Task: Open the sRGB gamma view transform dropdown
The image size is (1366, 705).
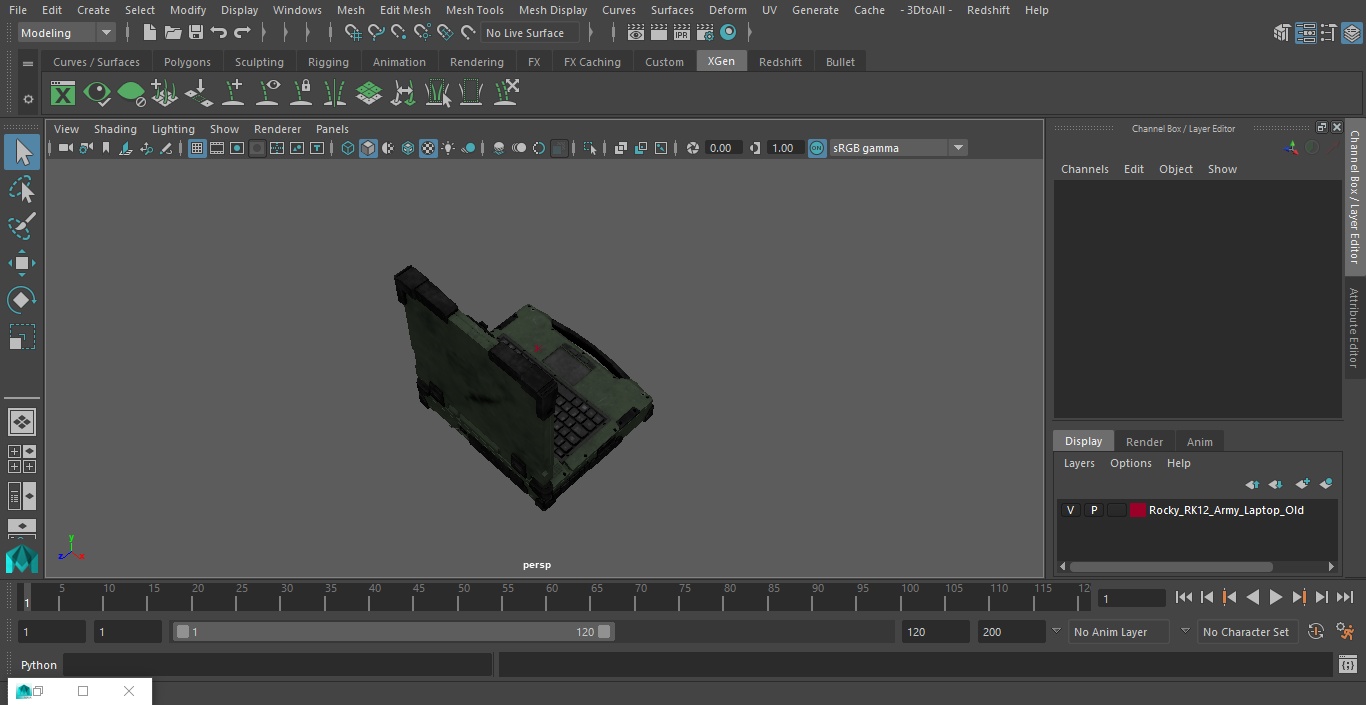Action: [x=898, y=148]
